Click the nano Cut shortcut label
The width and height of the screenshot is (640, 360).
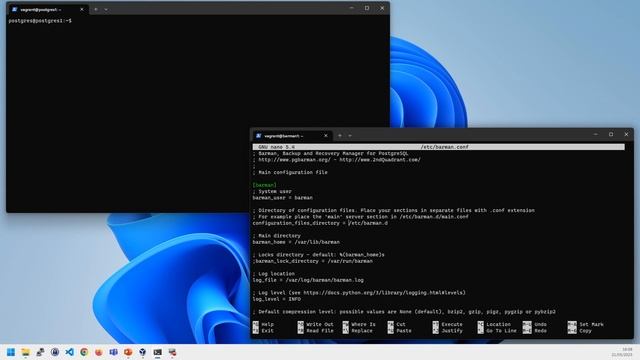[401, 324]
